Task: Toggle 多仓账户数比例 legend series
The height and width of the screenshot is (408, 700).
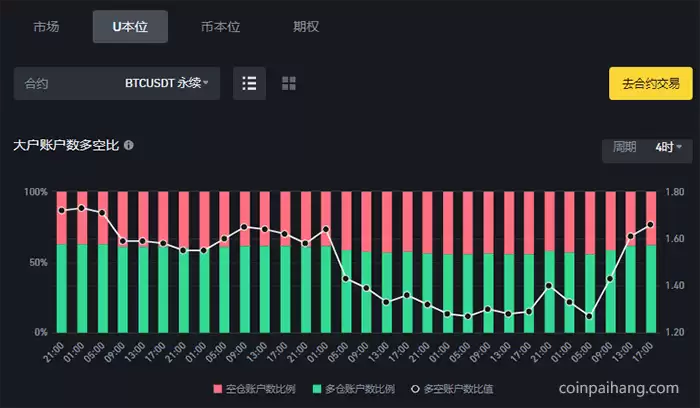Action: [353, 387]
